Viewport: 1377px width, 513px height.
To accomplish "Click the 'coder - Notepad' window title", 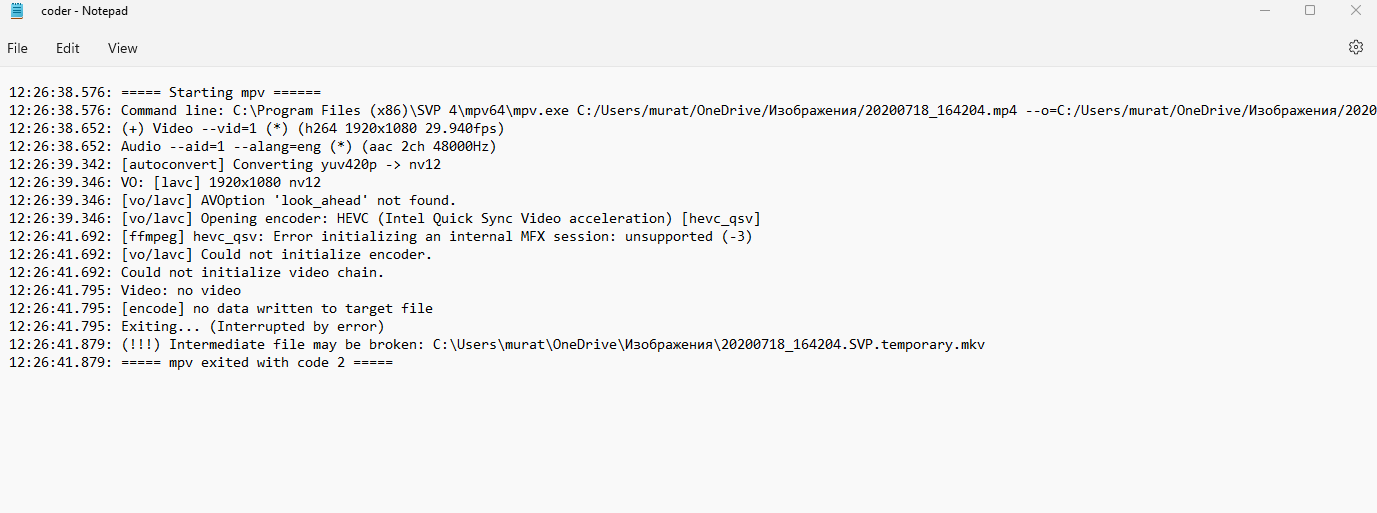I will click(84, 11).
